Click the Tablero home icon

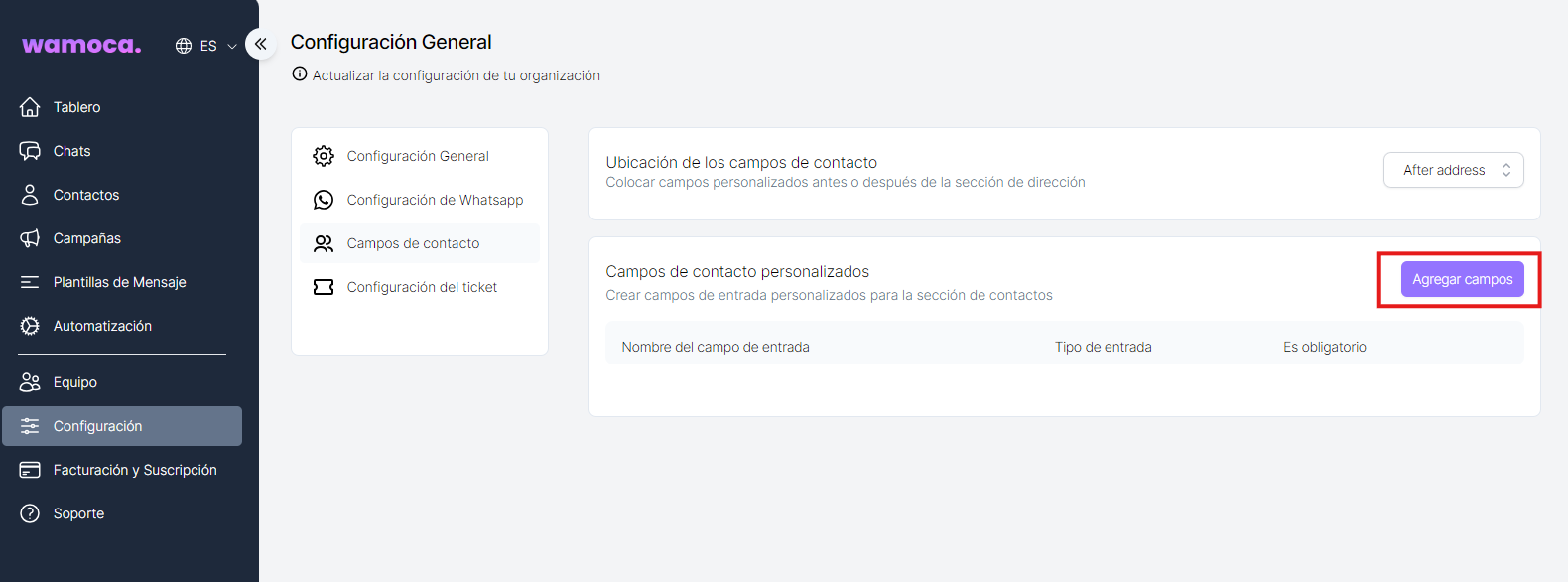pyautogui.click(x=30, y=107)
